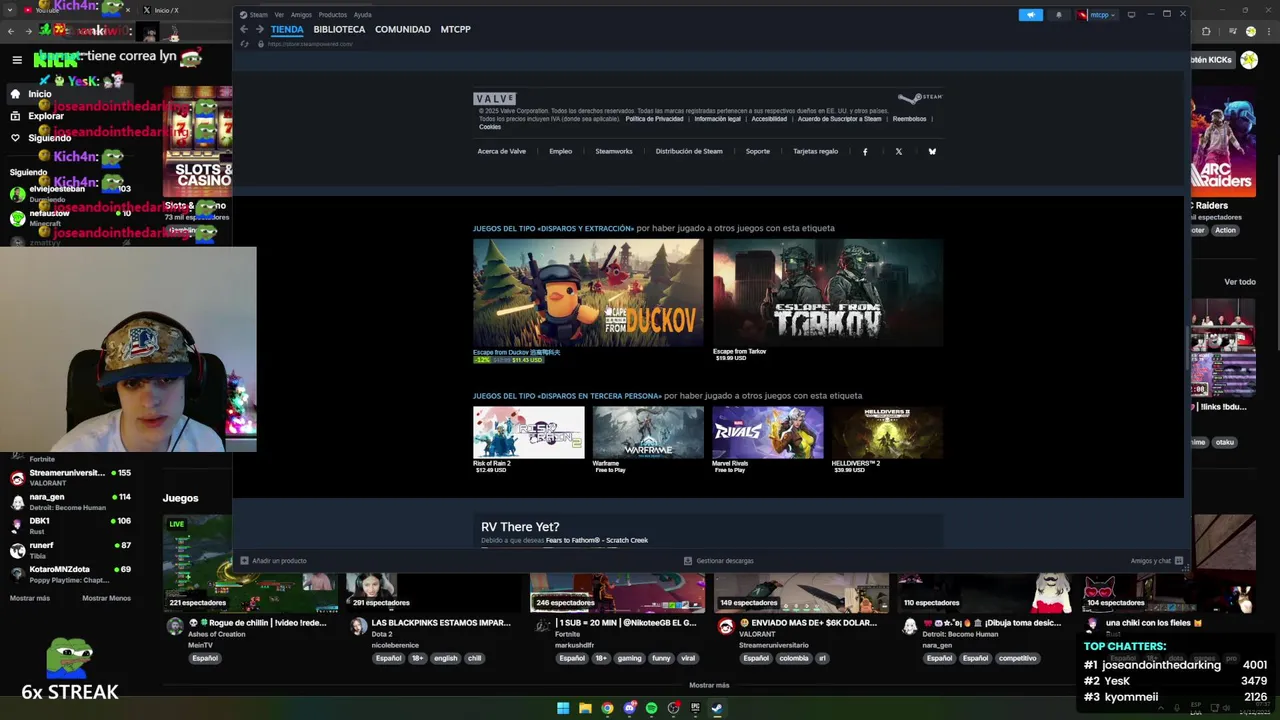The height and width of the screenshot is (720, 1280).
Task: Switch to COMUNIDAD tab
Action: point(403,29)
